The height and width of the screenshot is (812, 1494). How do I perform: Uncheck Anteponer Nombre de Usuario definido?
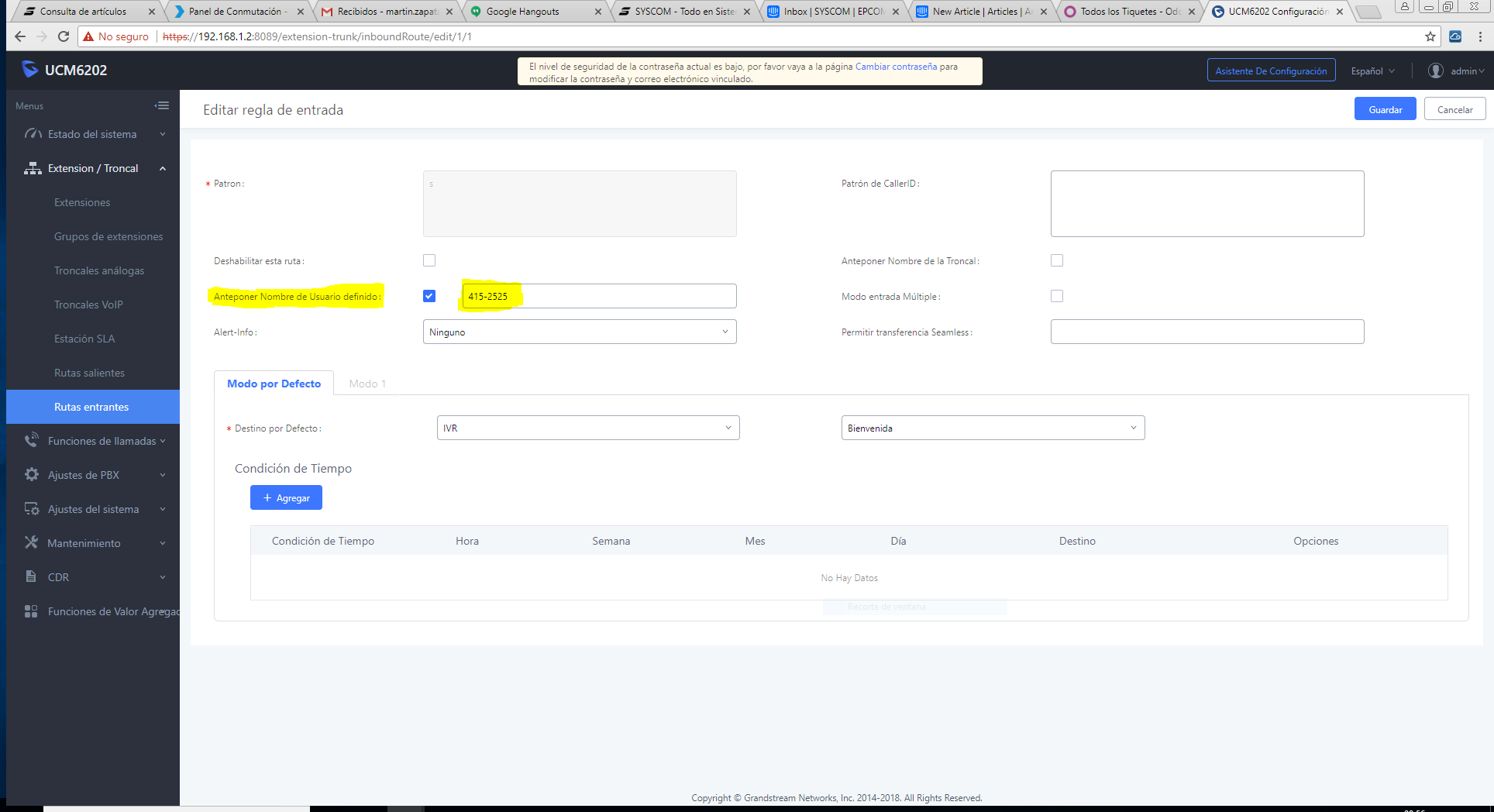[429, 296]
